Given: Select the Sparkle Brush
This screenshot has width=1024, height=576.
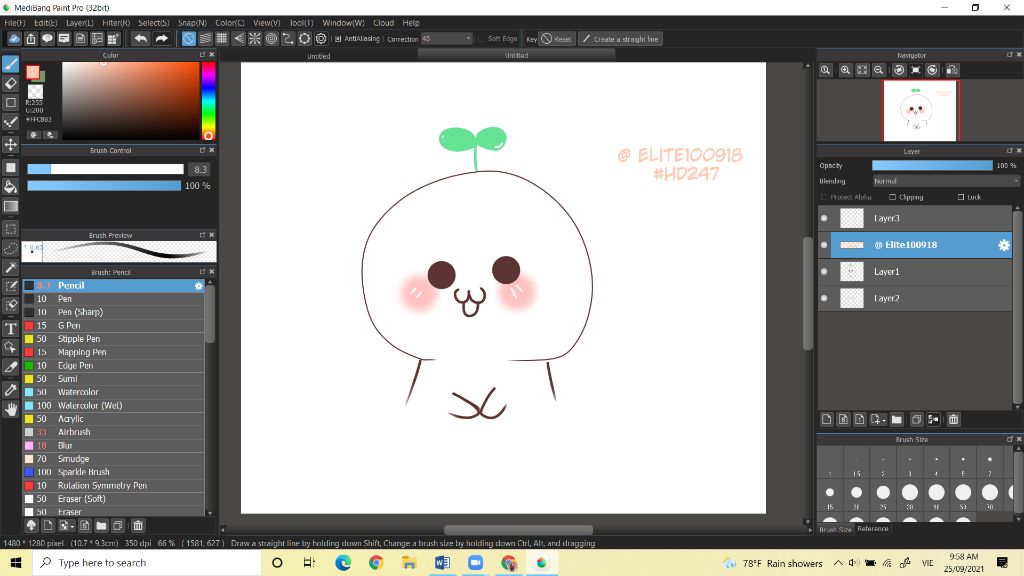Looking at the screenshot, I should [114, 472].
